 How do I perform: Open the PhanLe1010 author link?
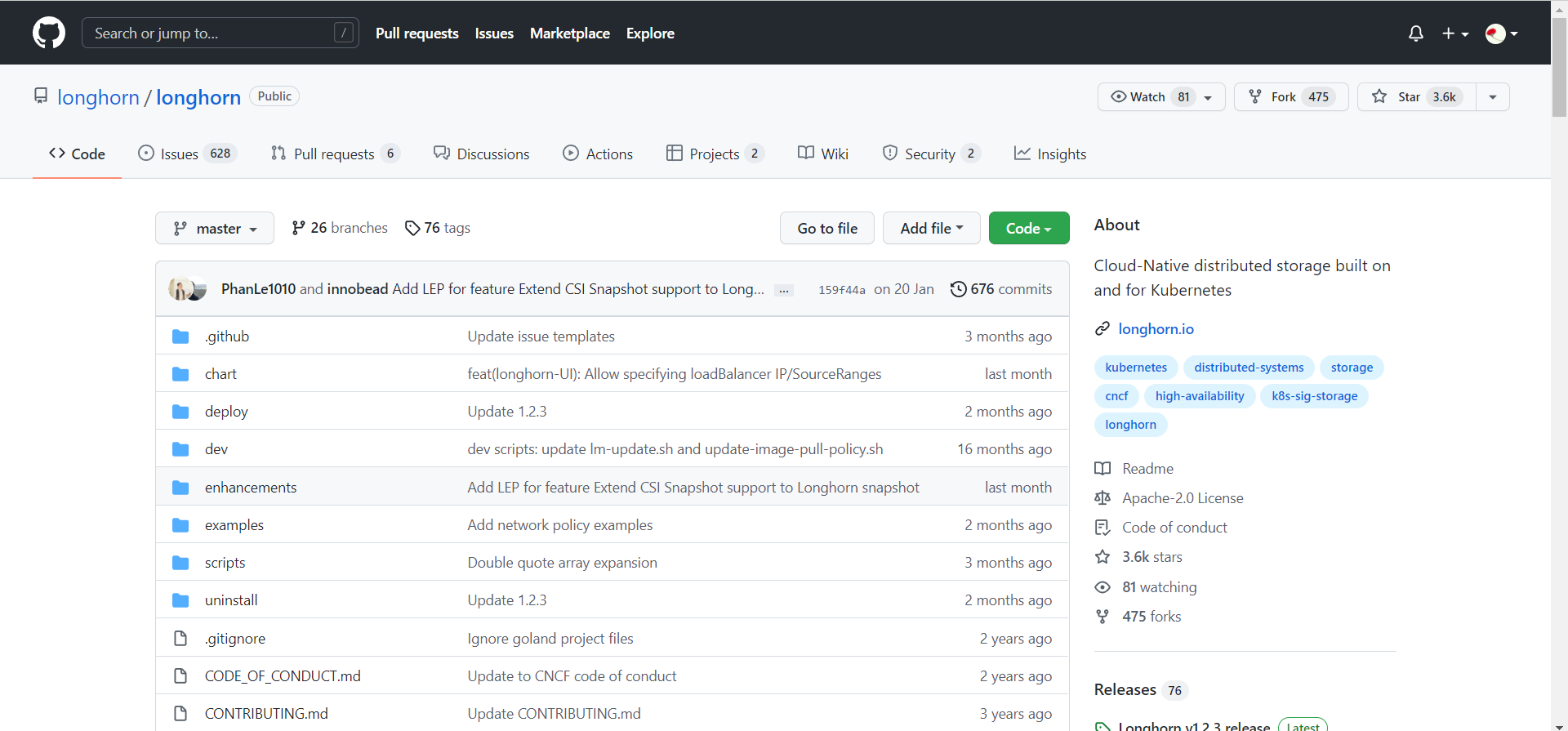click(x=258, y=289)
